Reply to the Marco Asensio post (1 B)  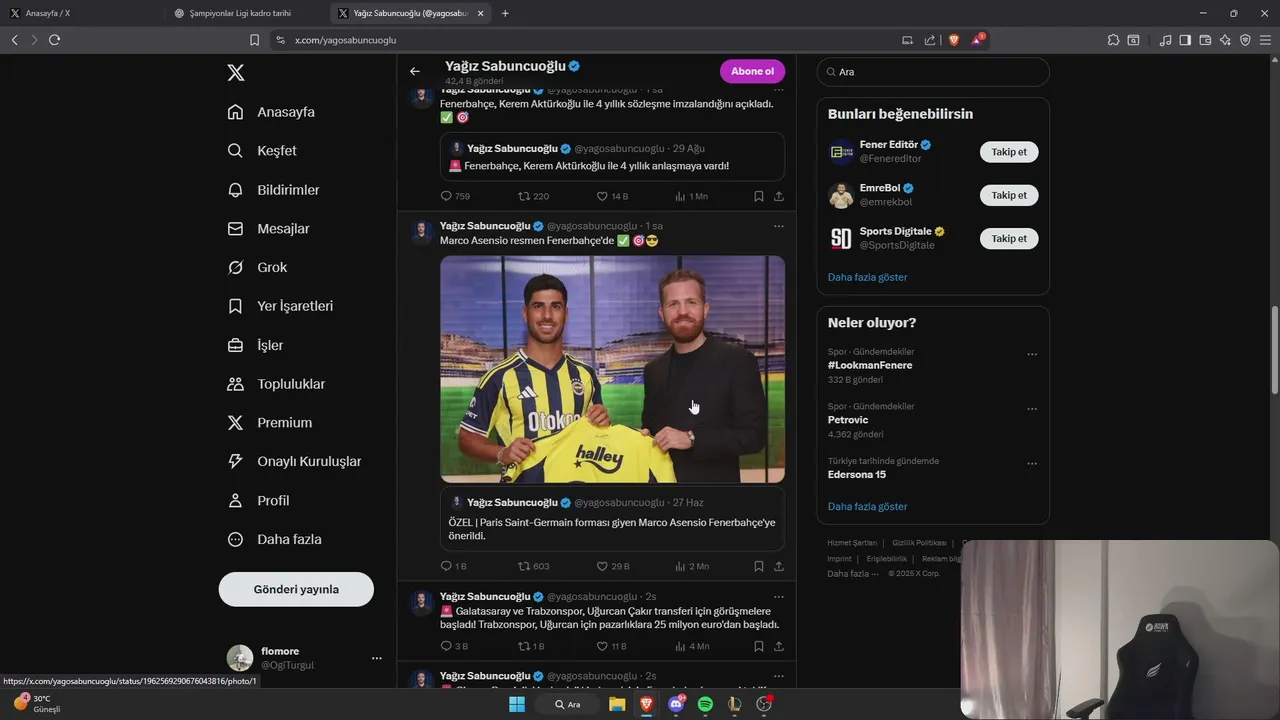pyautogui.click(x=454, y=566)
